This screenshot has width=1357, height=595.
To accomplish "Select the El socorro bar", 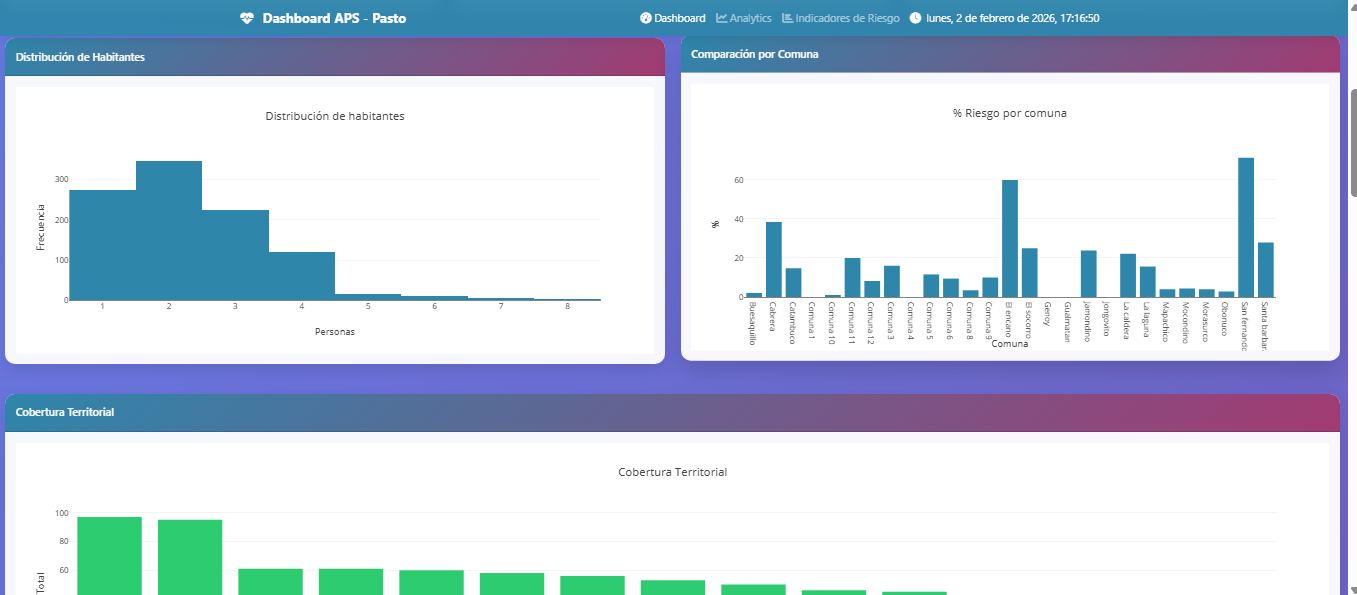I will click(x=1030, y=273).
